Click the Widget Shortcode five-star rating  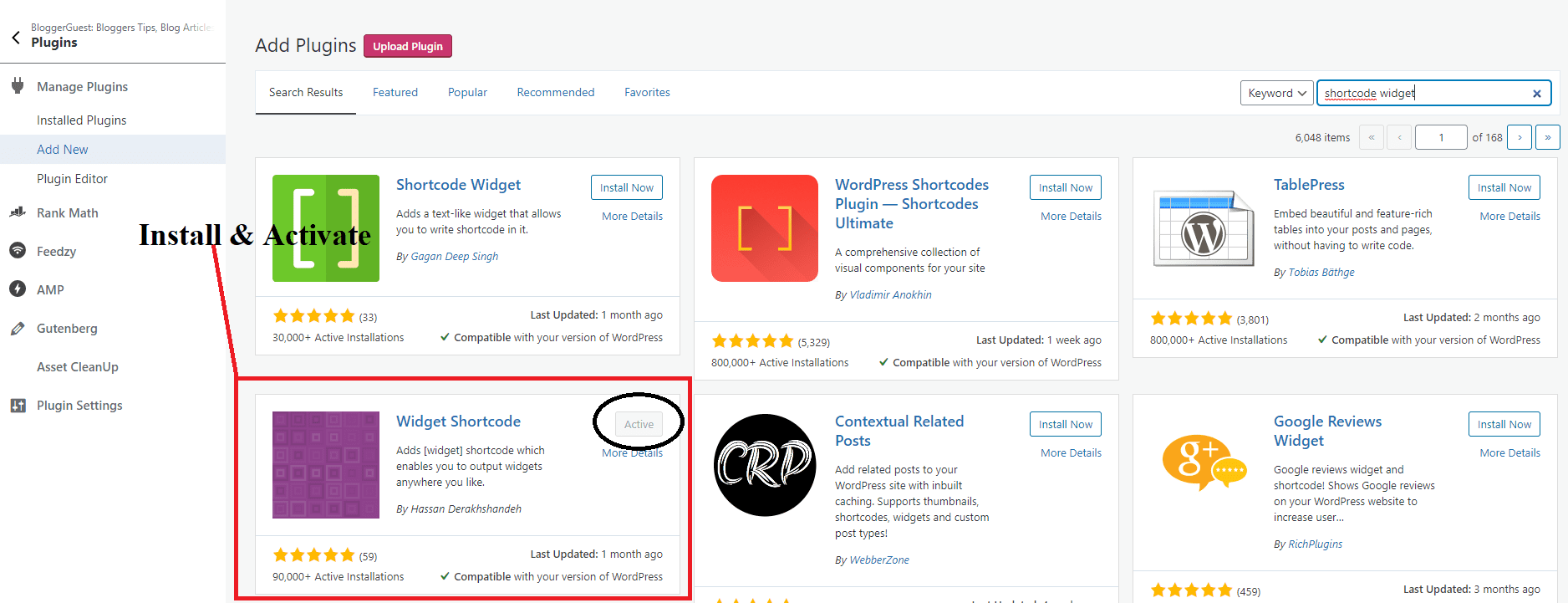pyautogui.click(x=314, y=555)
